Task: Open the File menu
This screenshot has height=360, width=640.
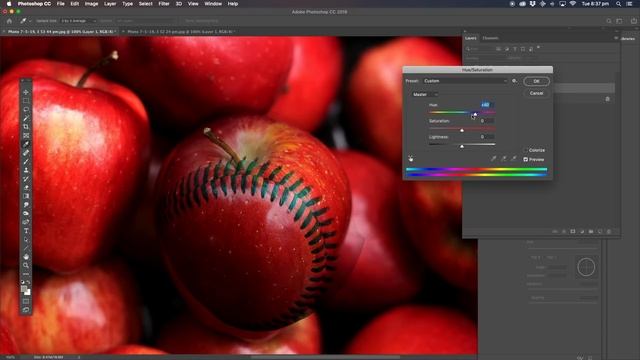Action: tap(60, 4)
